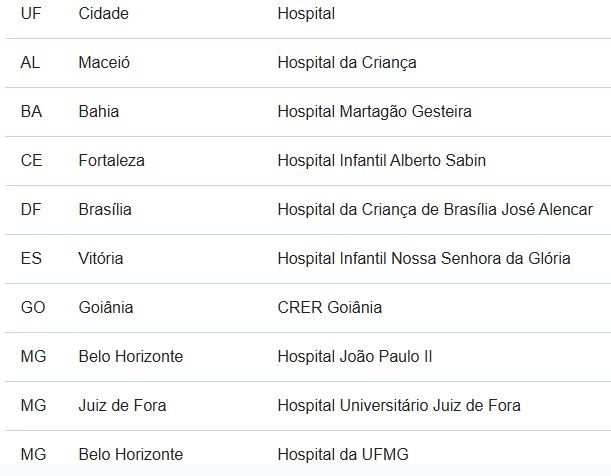Select CRER Goiânia hospital entry
Viewport: 611px width, 476px height.
(x=330, y=308)
